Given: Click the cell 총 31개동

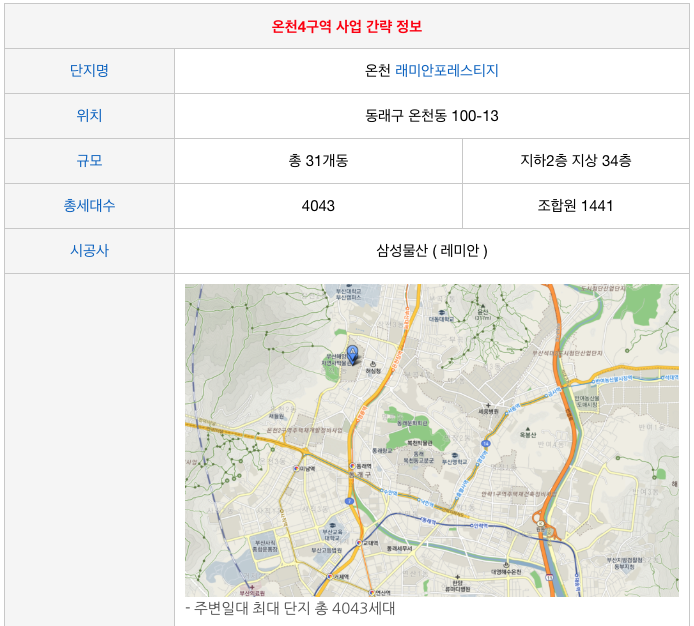Looking at the screenshot, I should coord(318,160).
